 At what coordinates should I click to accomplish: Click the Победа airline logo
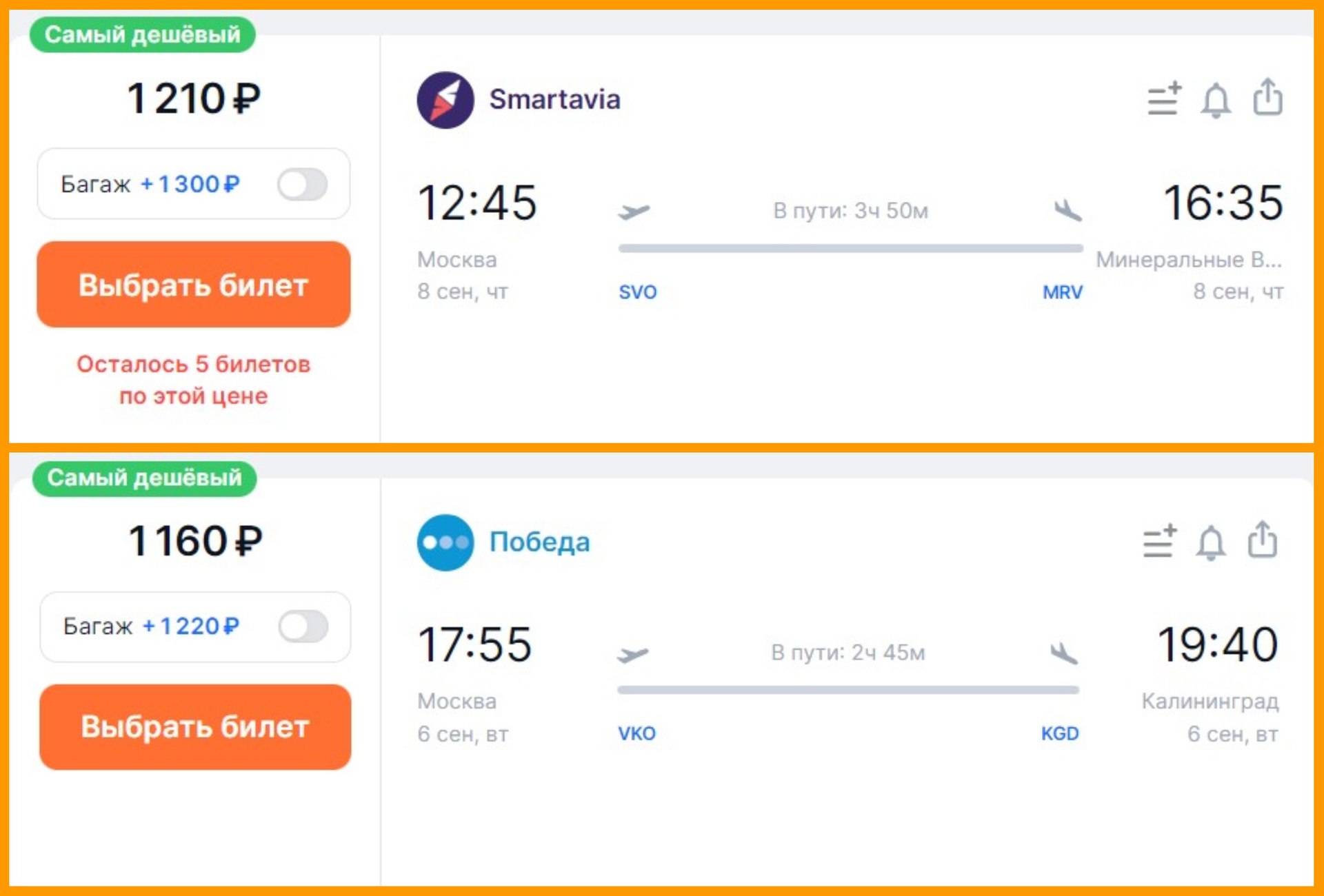tap(445, 542)
